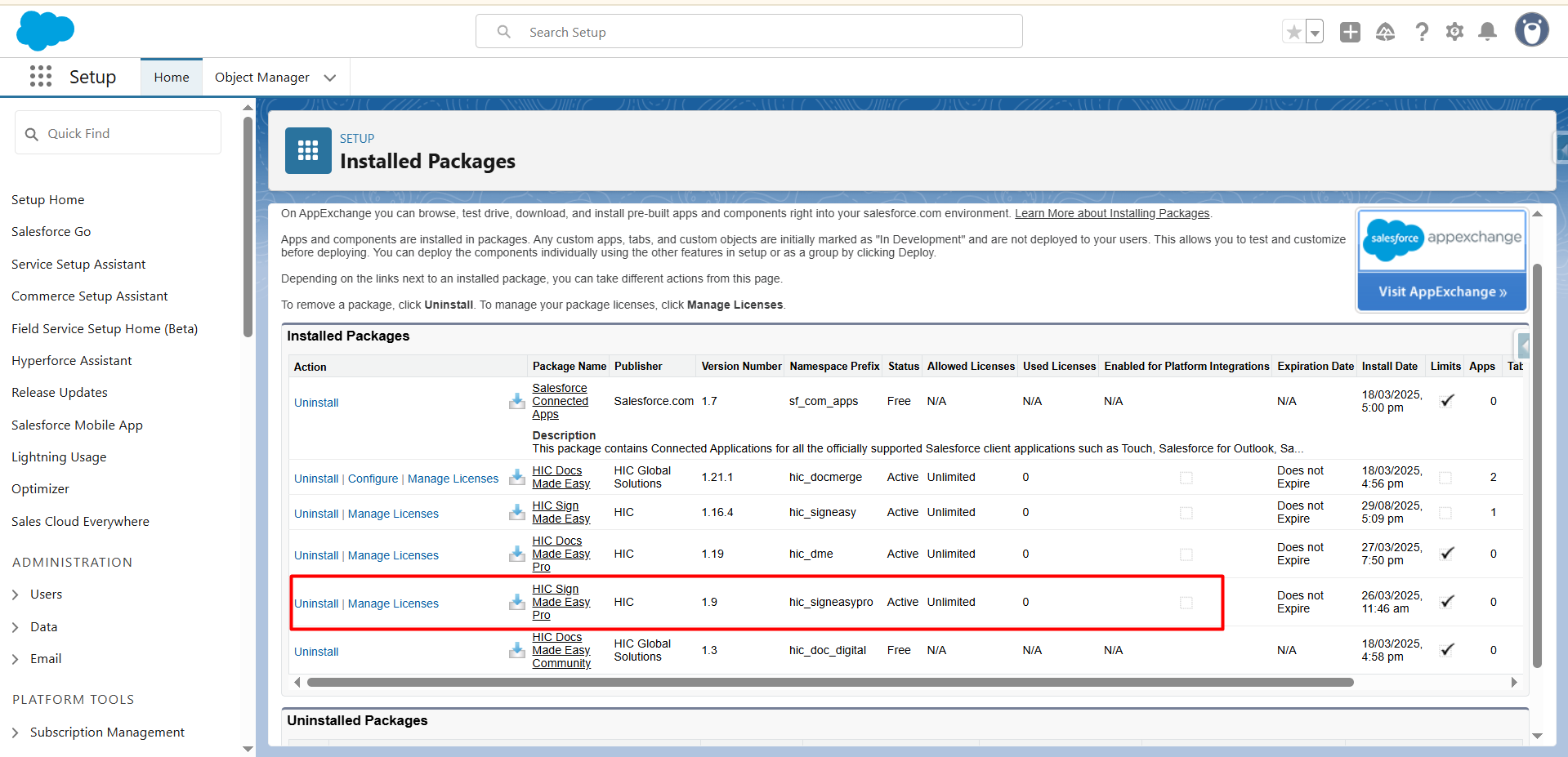Open the Notifications bell

point(1488,33)
